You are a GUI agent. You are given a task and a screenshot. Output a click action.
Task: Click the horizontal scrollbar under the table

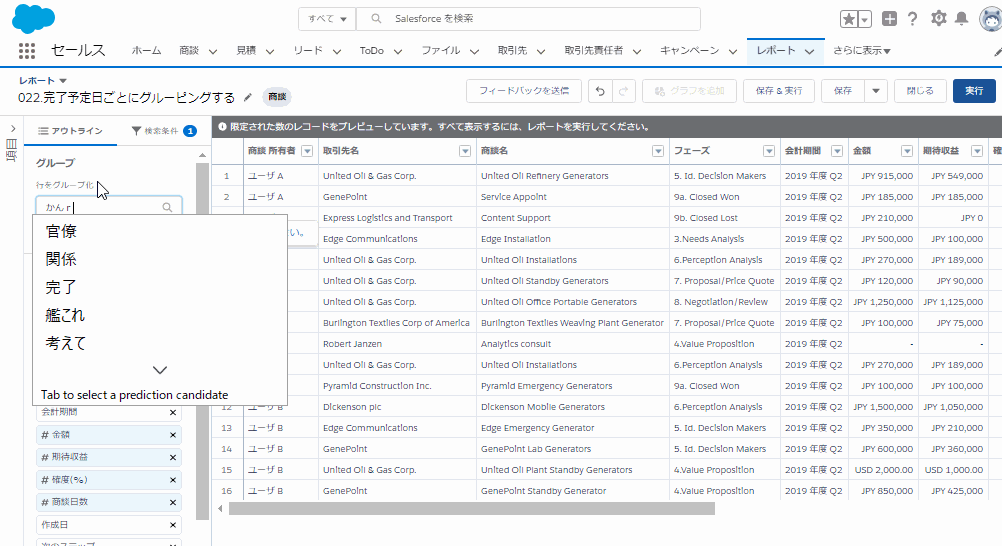472,509
